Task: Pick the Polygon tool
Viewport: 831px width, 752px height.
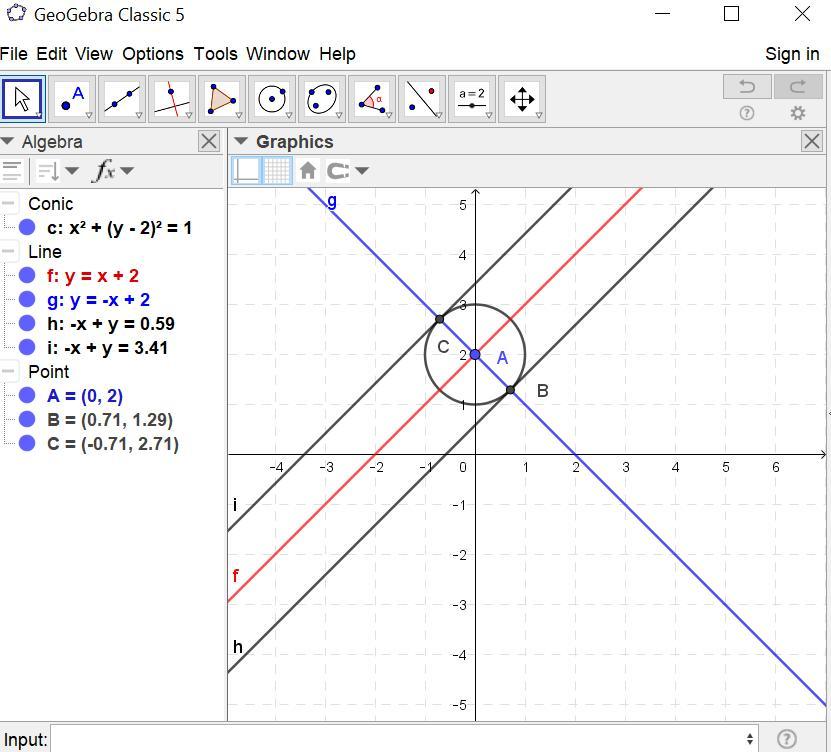Action: click(x=222, y=99)
